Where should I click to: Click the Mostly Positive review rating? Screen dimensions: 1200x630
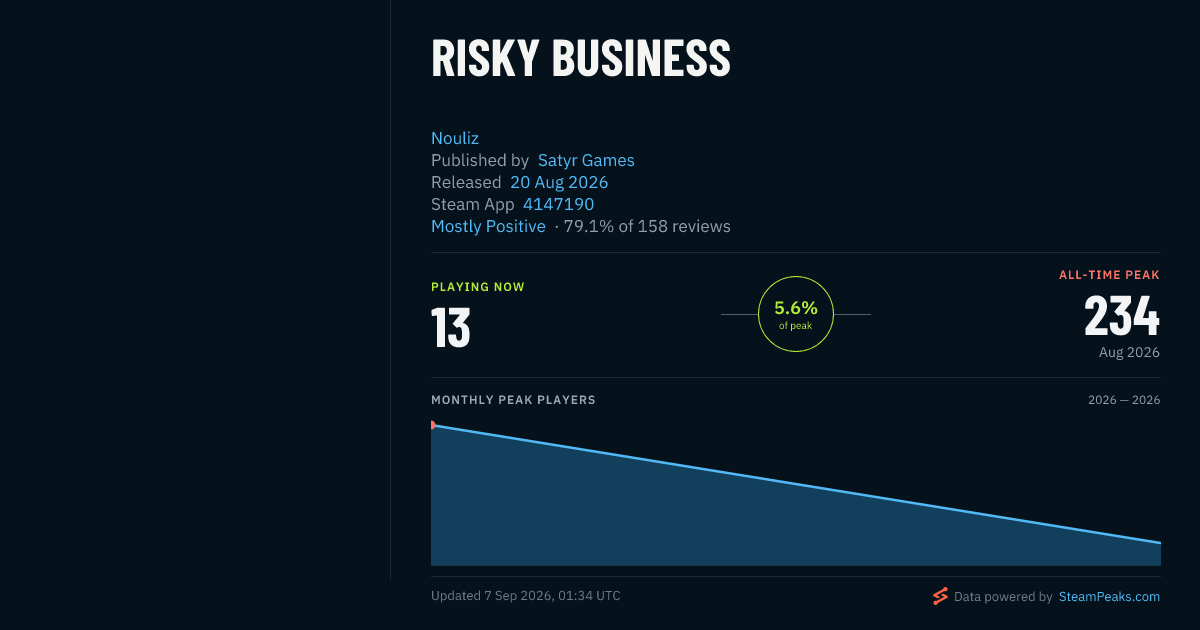point(488,226)
